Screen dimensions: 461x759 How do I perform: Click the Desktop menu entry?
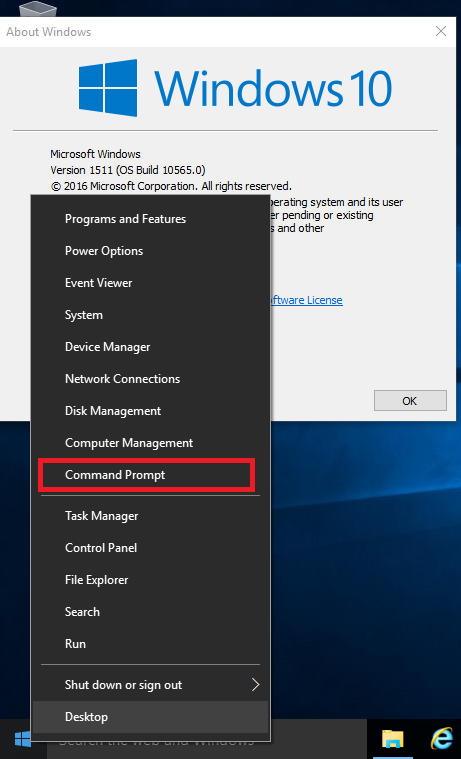click(150, 717)
